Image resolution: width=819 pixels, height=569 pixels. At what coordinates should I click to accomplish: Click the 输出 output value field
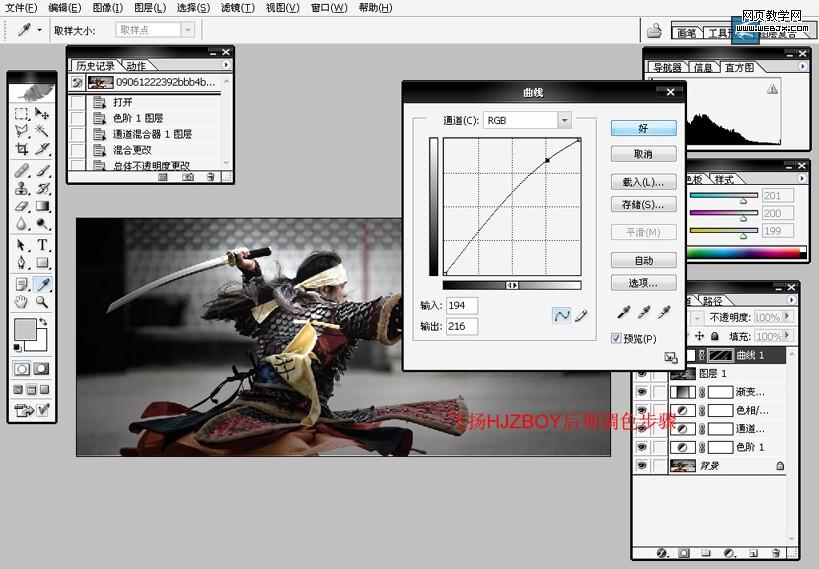point(462,326)
